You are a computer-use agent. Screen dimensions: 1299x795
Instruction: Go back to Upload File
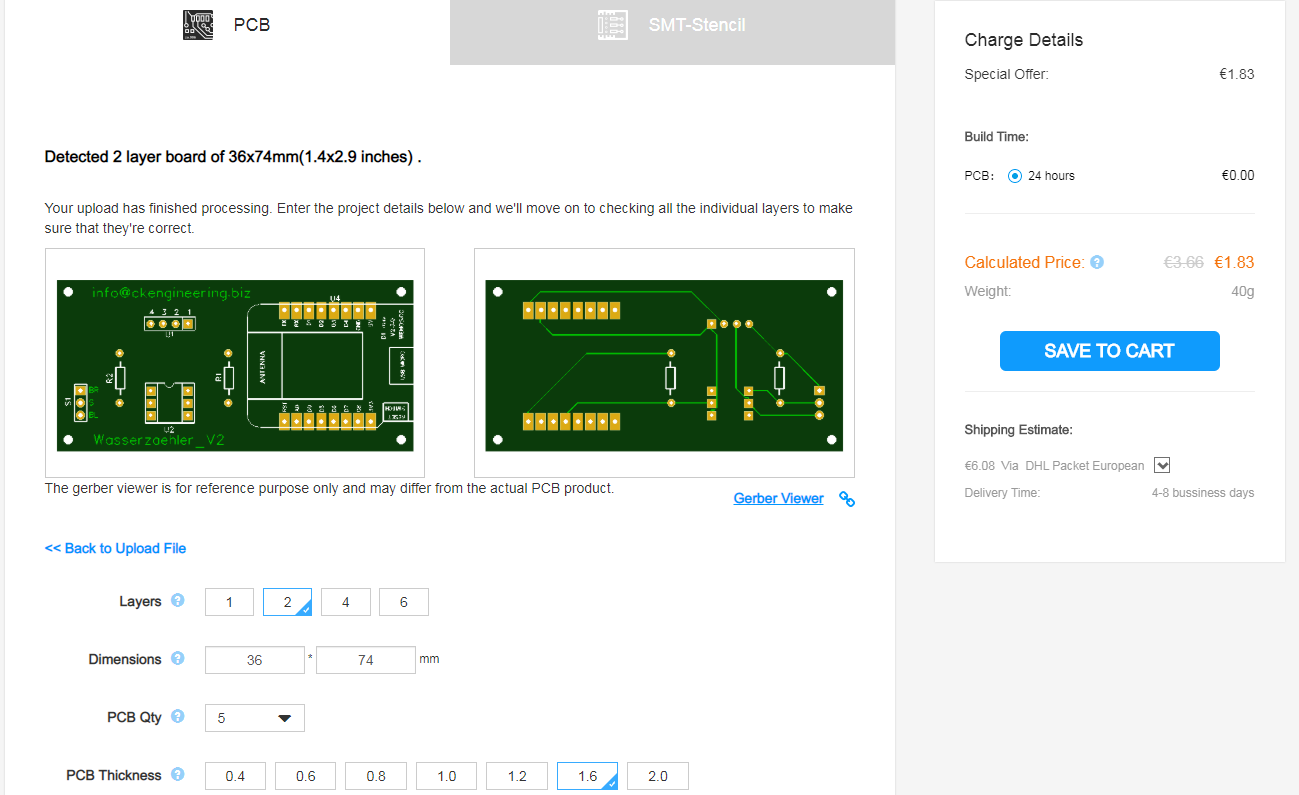coord(115,548)
